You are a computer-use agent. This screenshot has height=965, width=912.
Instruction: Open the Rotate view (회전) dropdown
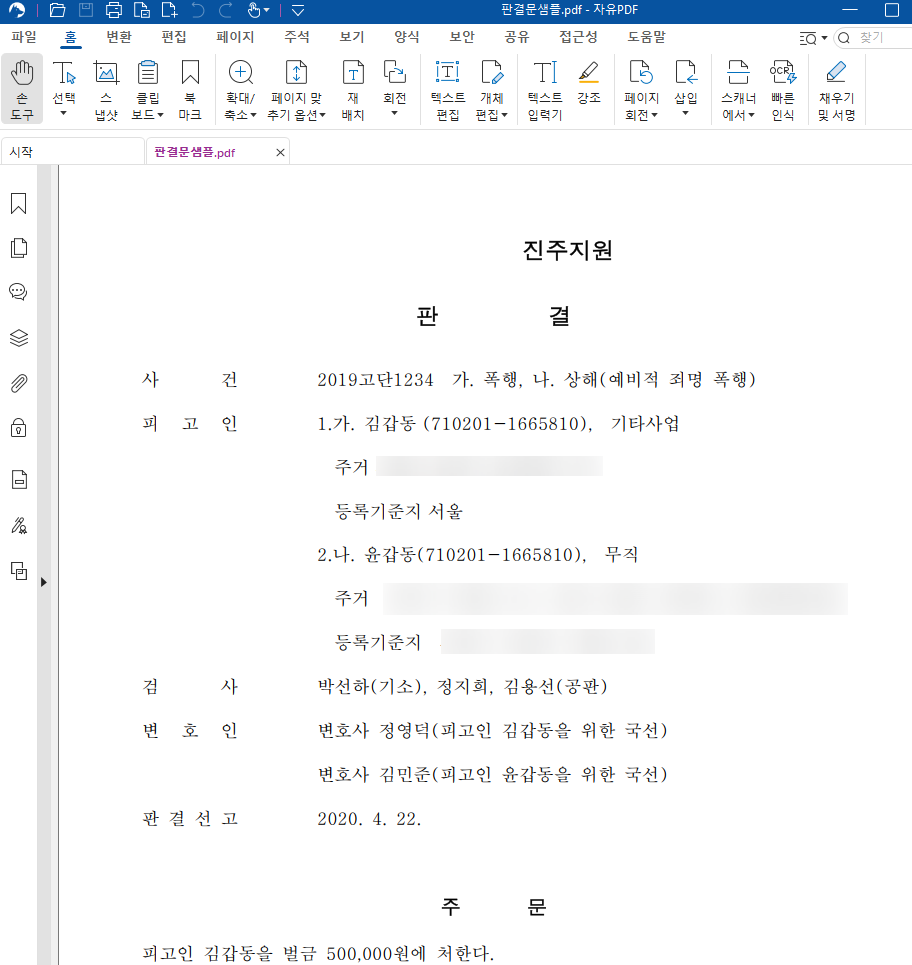[394, 89]
